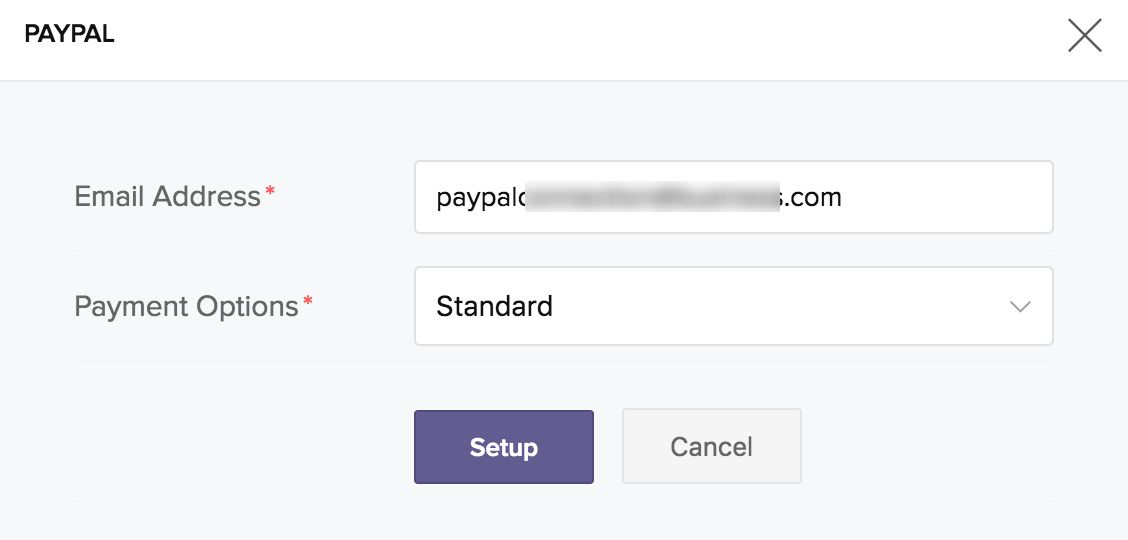Click the dropdown chevron in Payment Options

1020,307
